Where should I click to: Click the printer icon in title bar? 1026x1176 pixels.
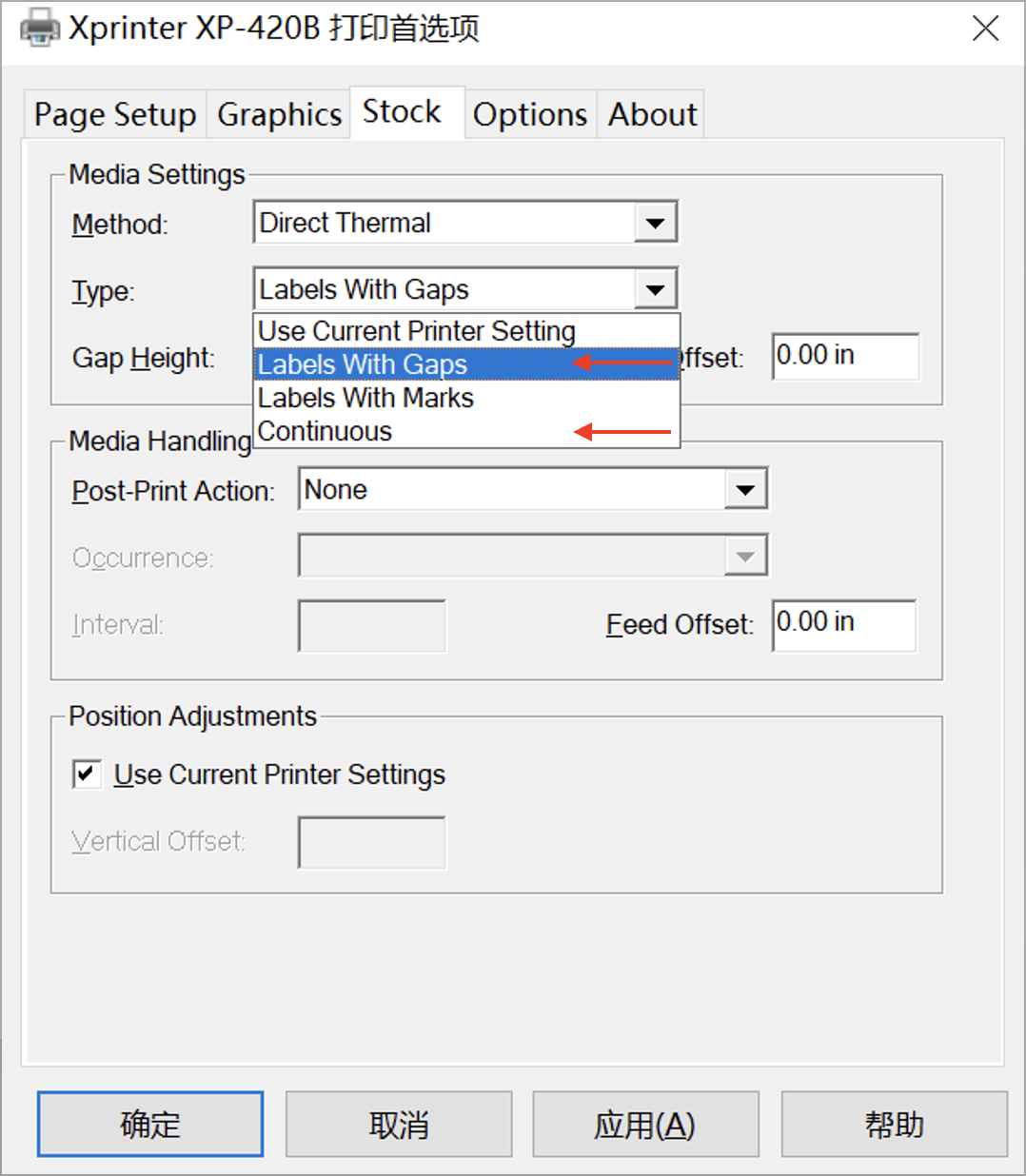click(39, 29)
